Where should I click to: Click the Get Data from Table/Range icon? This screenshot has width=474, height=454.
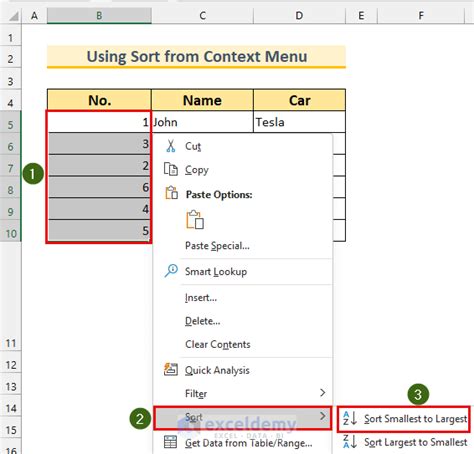pos(170,442)
